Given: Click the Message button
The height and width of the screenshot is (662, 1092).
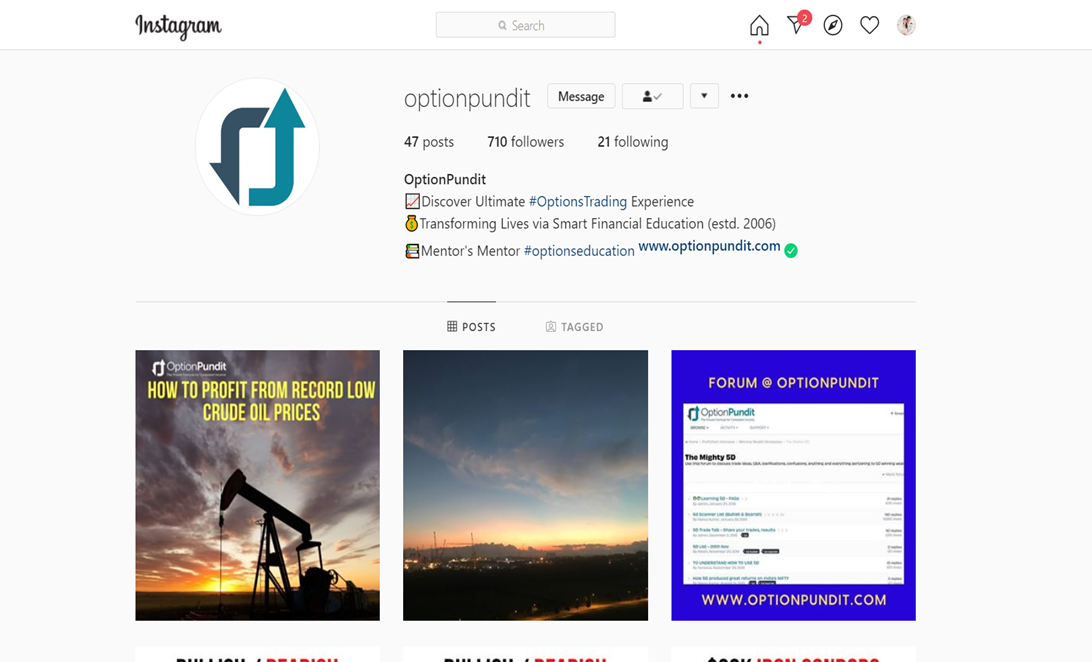Looking at the screenshot, I should 581,96.
